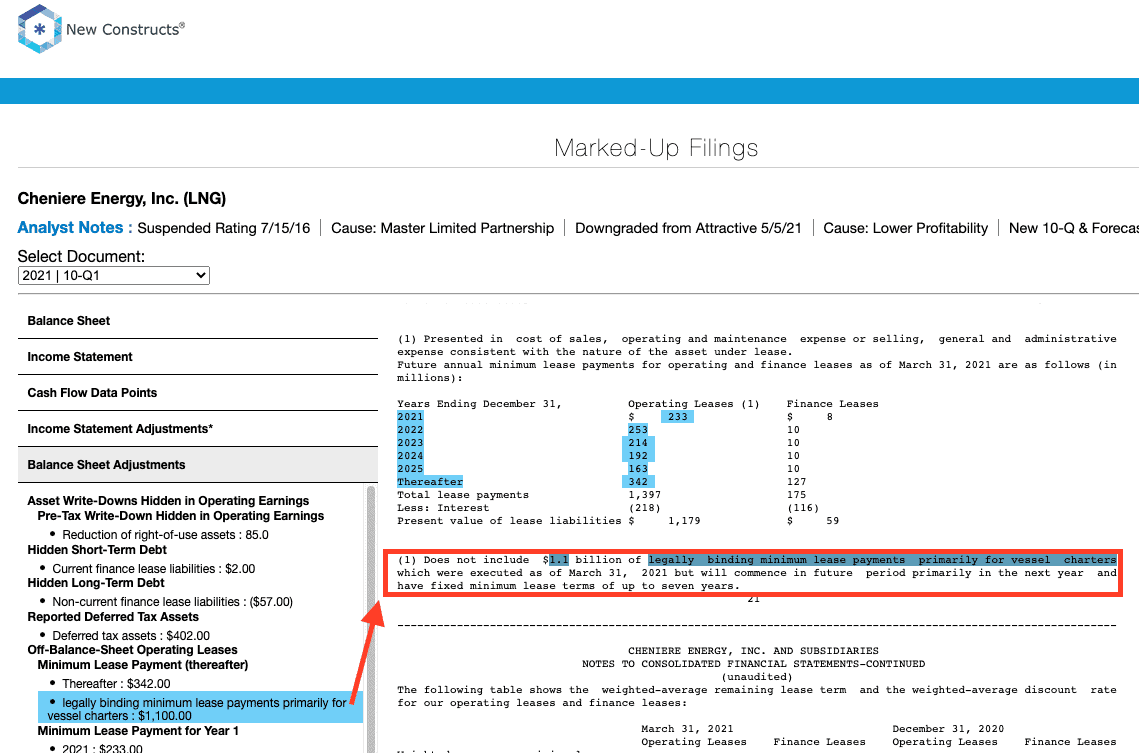Click the Finance Leases total 175 value
The width and height of the screenshot is (1139, 753).
[x=796, y=495]
